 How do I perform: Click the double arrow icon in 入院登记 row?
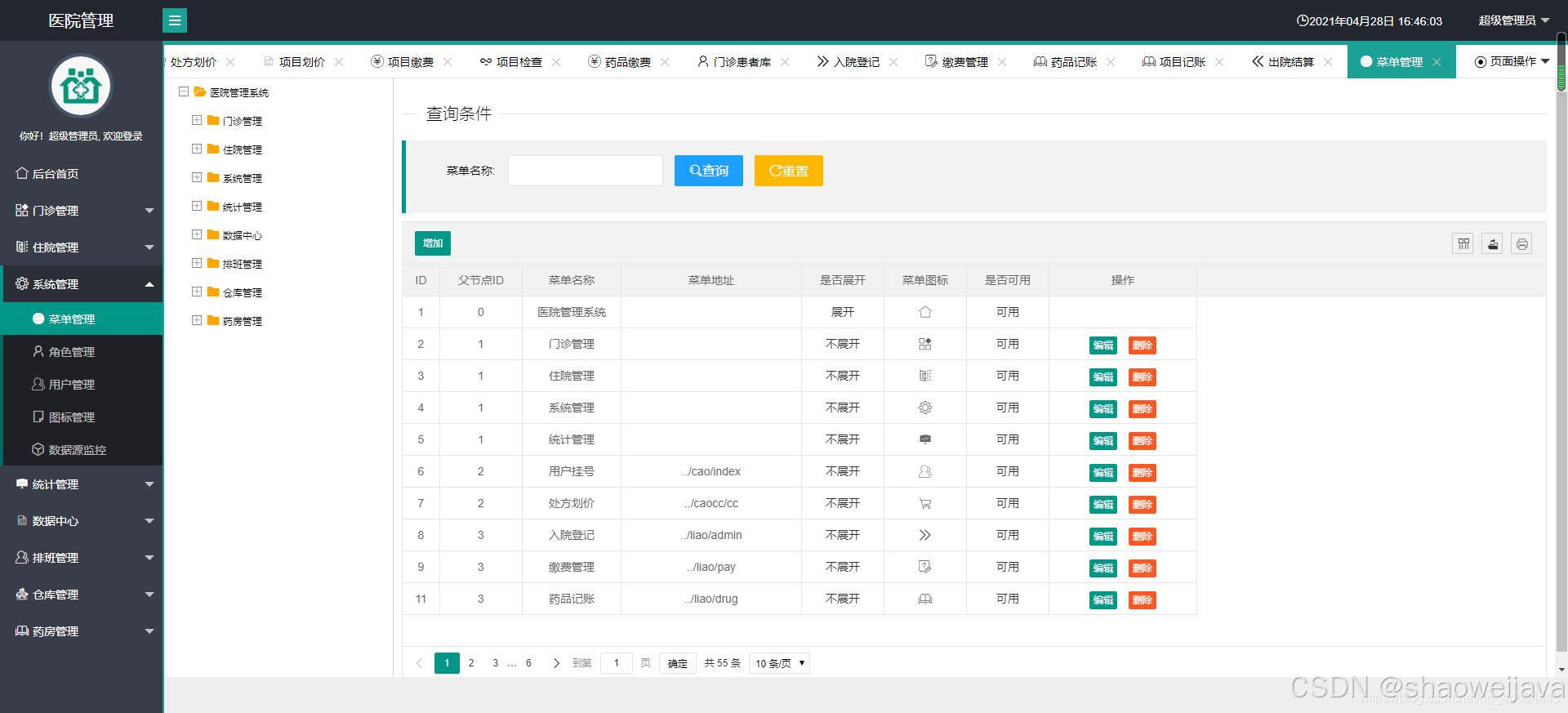924,535
